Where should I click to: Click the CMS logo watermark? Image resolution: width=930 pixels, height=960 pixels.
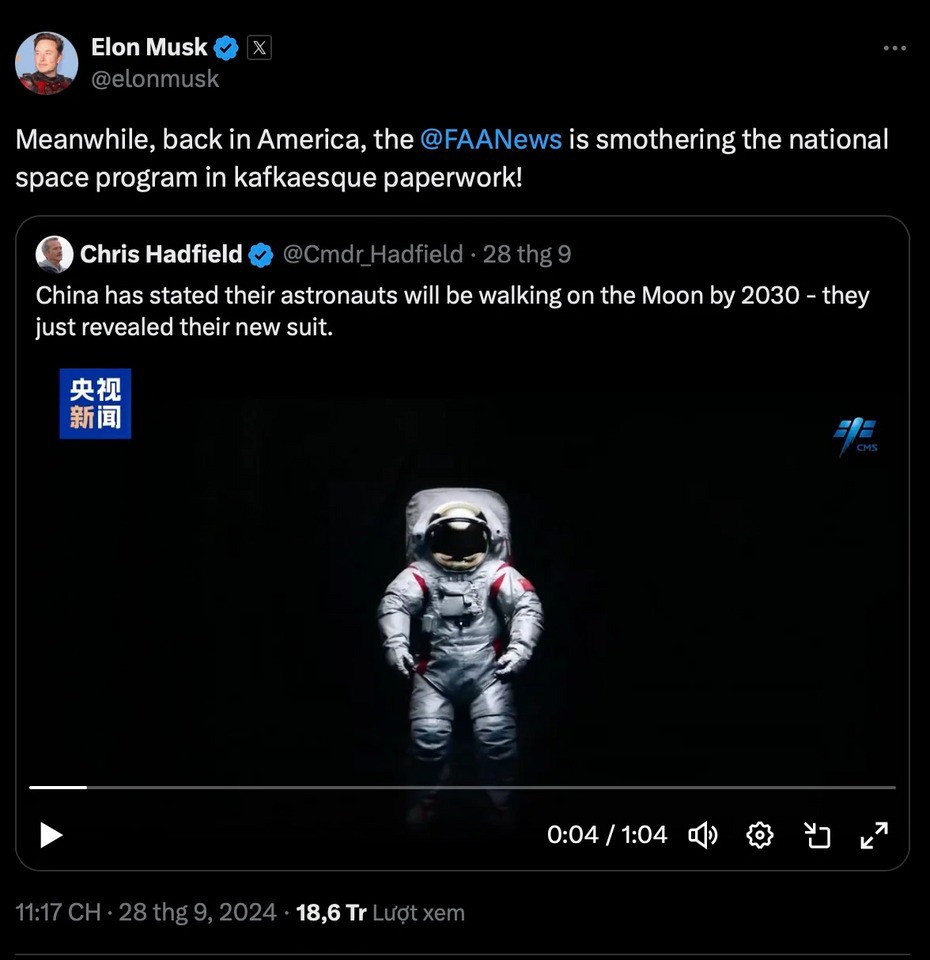click(x=856, y=436)
